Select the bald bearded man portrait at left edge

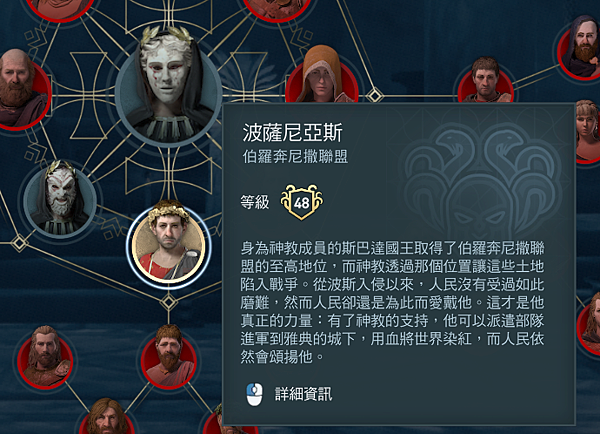[x=21, y=90]
